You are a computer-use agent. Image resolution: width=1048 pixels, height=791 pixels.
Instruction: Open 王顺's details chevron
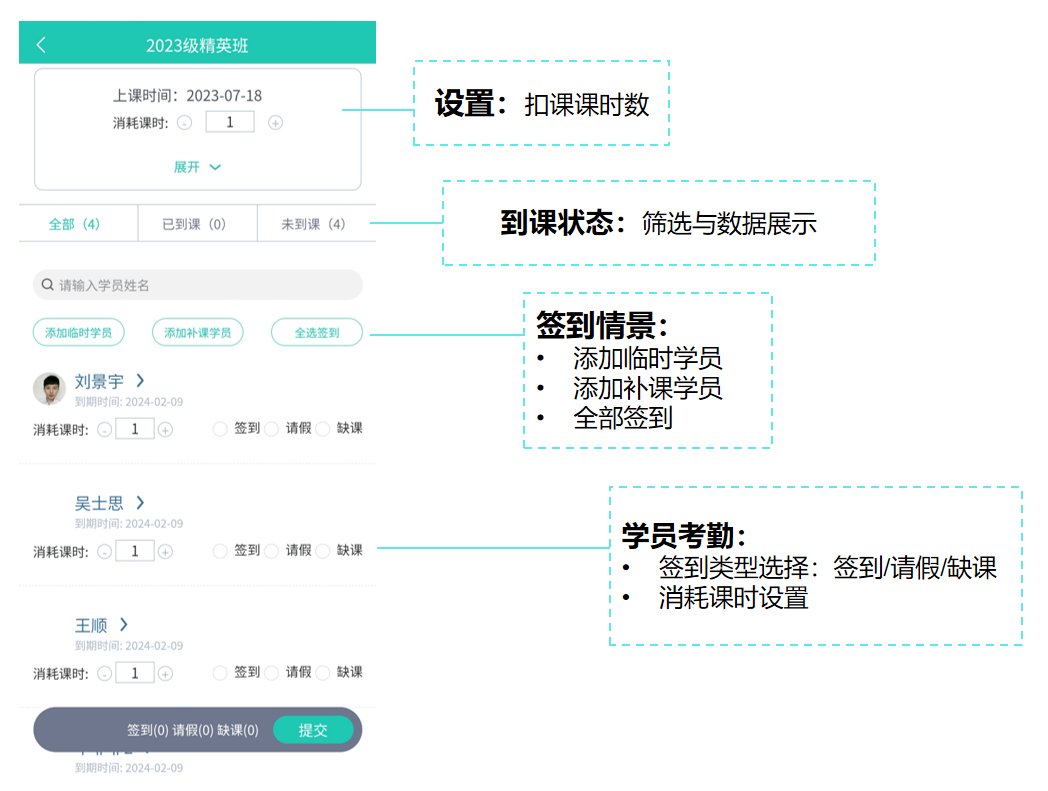(x=124, y=624)
